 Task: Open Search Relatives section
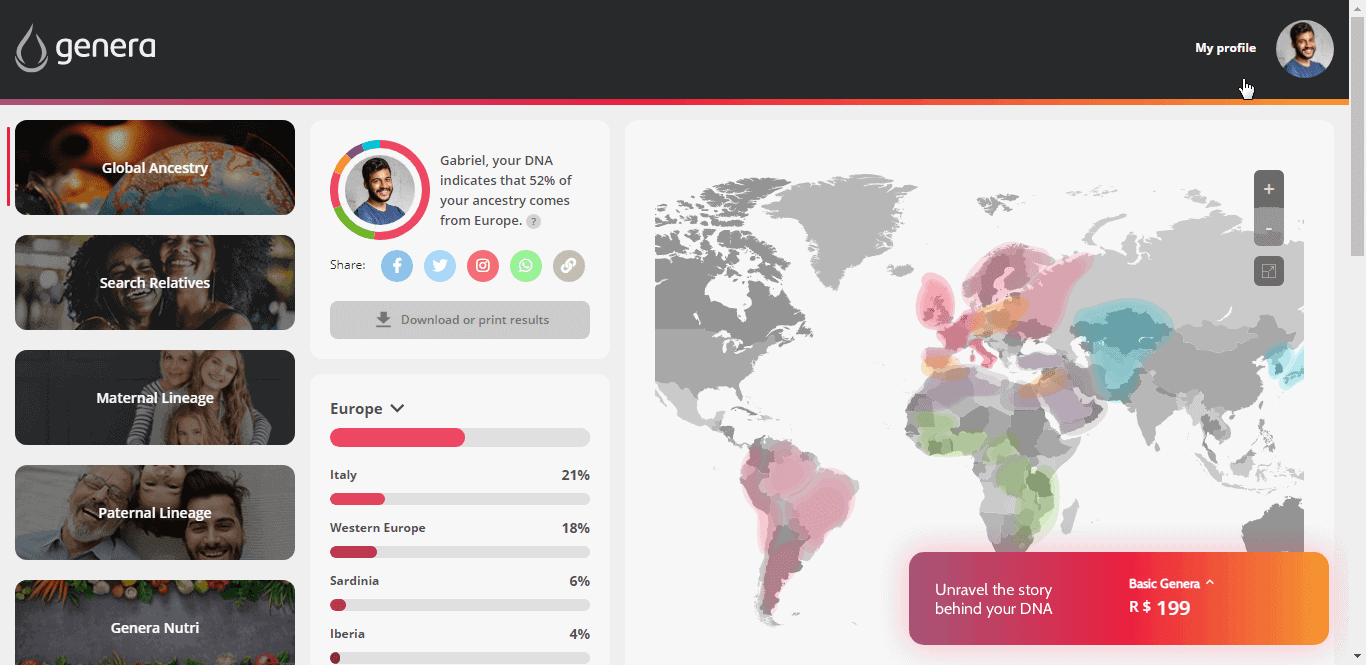155,283
